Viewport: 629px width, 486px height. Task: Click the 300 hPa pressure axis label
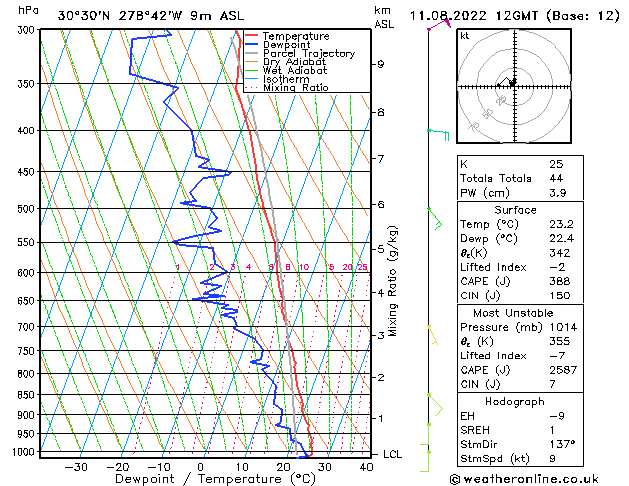(x=28, y=30)
